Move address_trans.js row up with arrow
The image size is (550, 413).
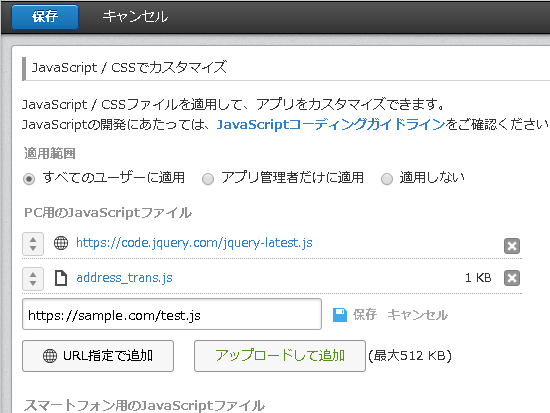coord(33,275)
